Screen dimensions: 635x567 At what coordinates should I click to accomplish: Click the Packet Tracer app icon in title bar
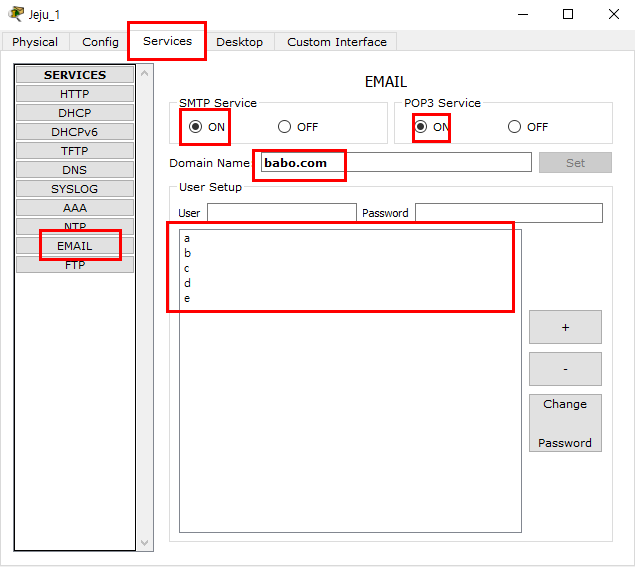pyautogui.click(x=16, y=14)
